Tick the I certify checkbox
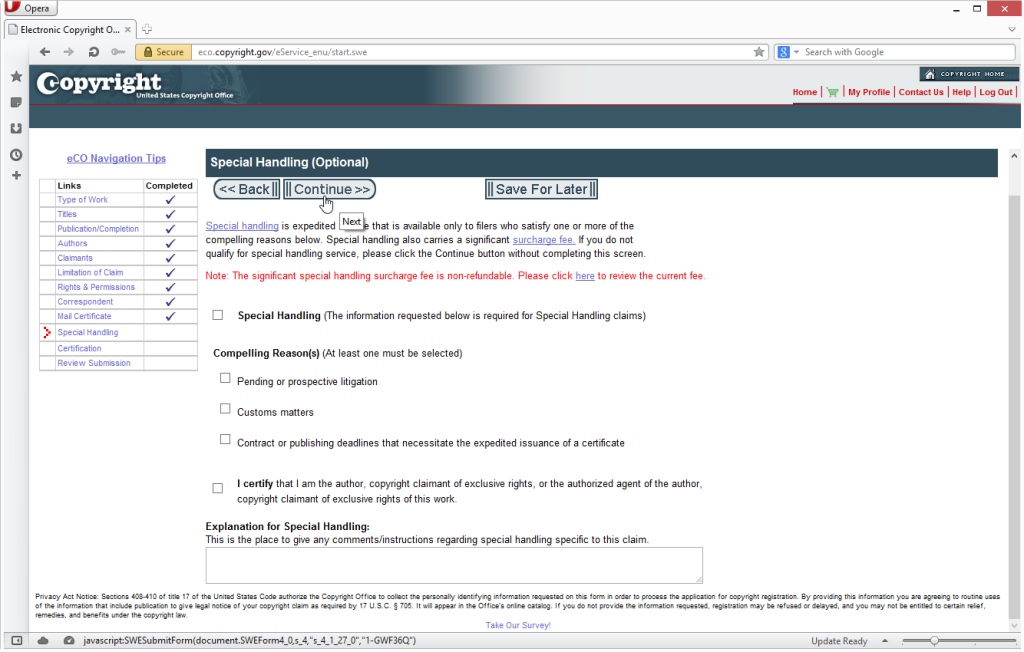1024x652 pixels. pos(217,488)
